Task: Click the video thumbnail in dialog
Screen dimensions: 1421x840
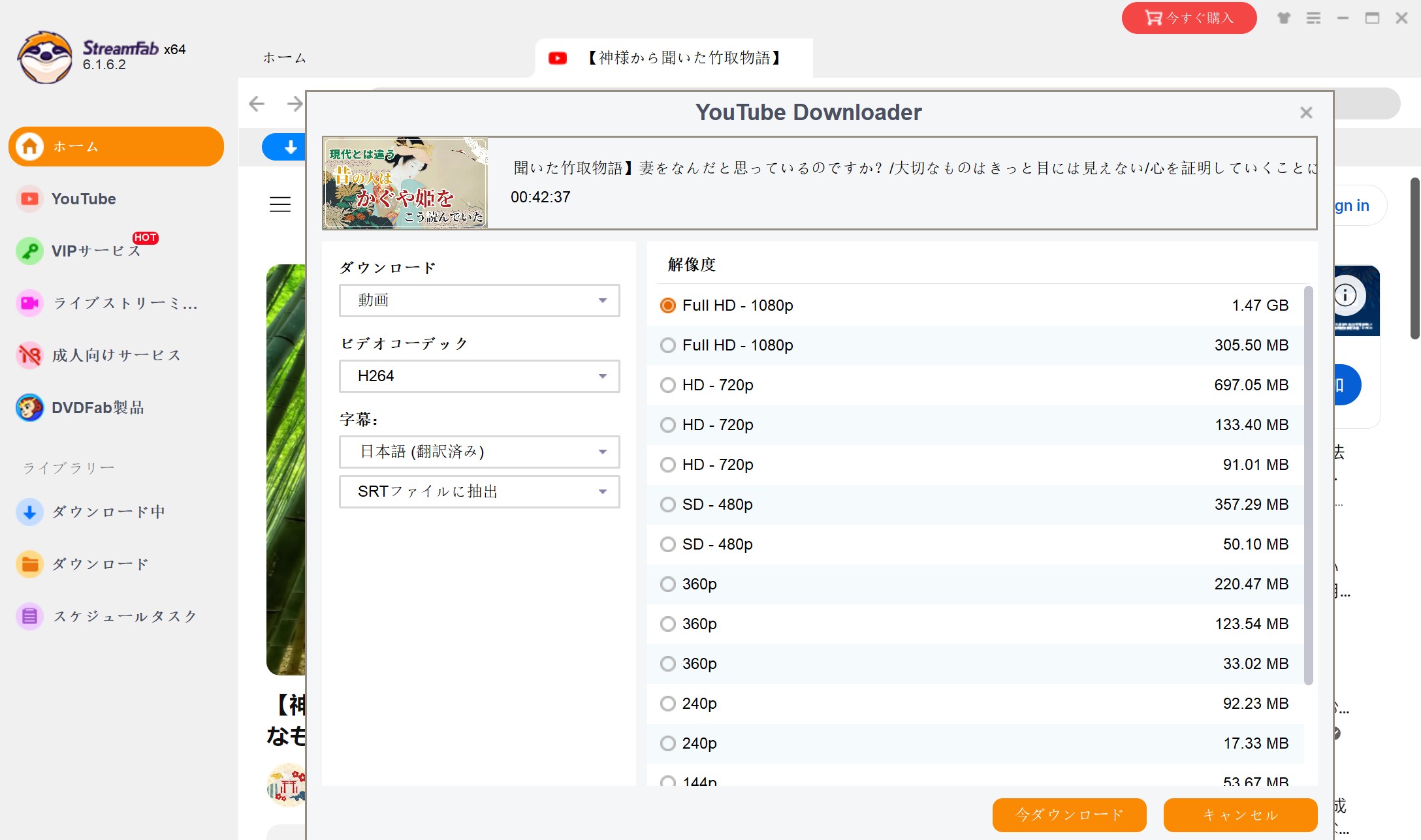Action: [x=406, y=183]
